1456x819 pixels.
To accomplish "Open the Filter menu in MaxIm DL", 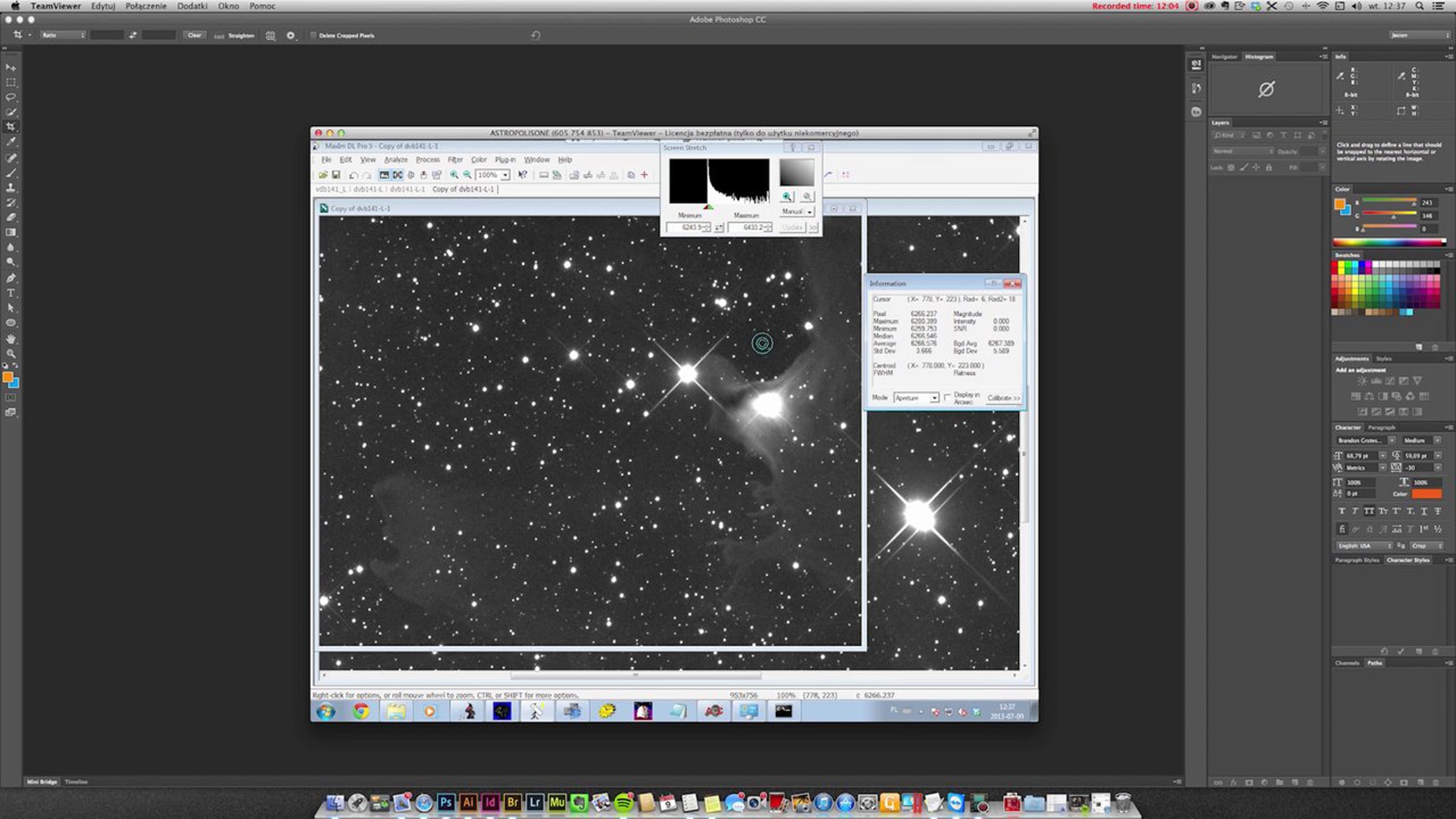I will click(x=455, y=160).
